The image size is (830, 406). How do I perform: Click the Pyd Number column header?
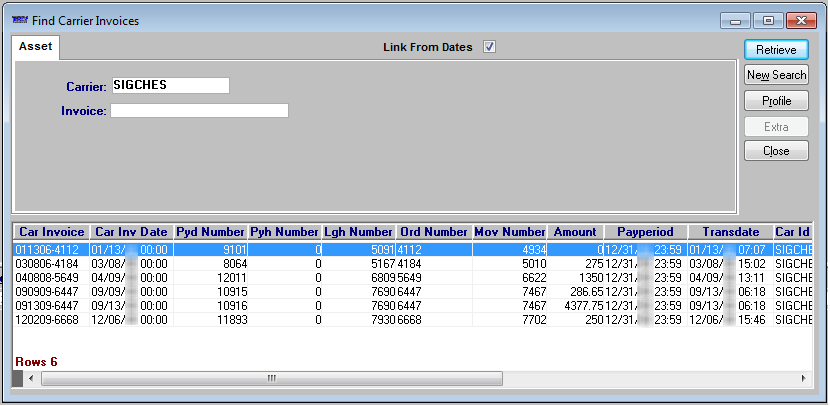210,232
